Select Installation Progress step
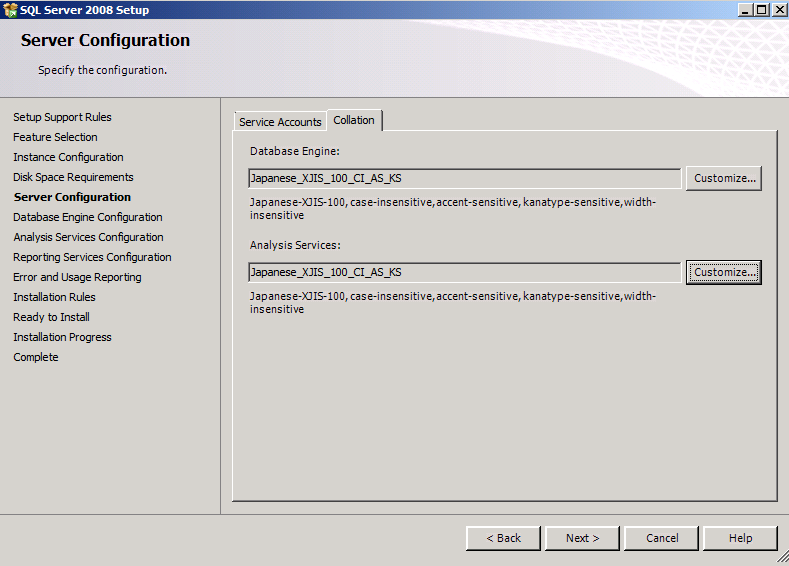 (x=62, y=338)
